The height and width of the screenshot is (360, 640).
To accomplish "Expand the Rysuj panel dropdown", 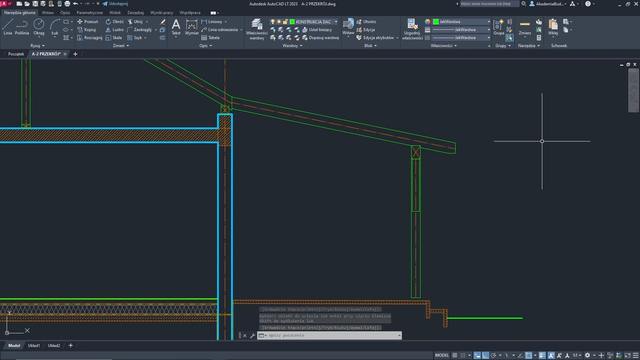I will 38,46.
